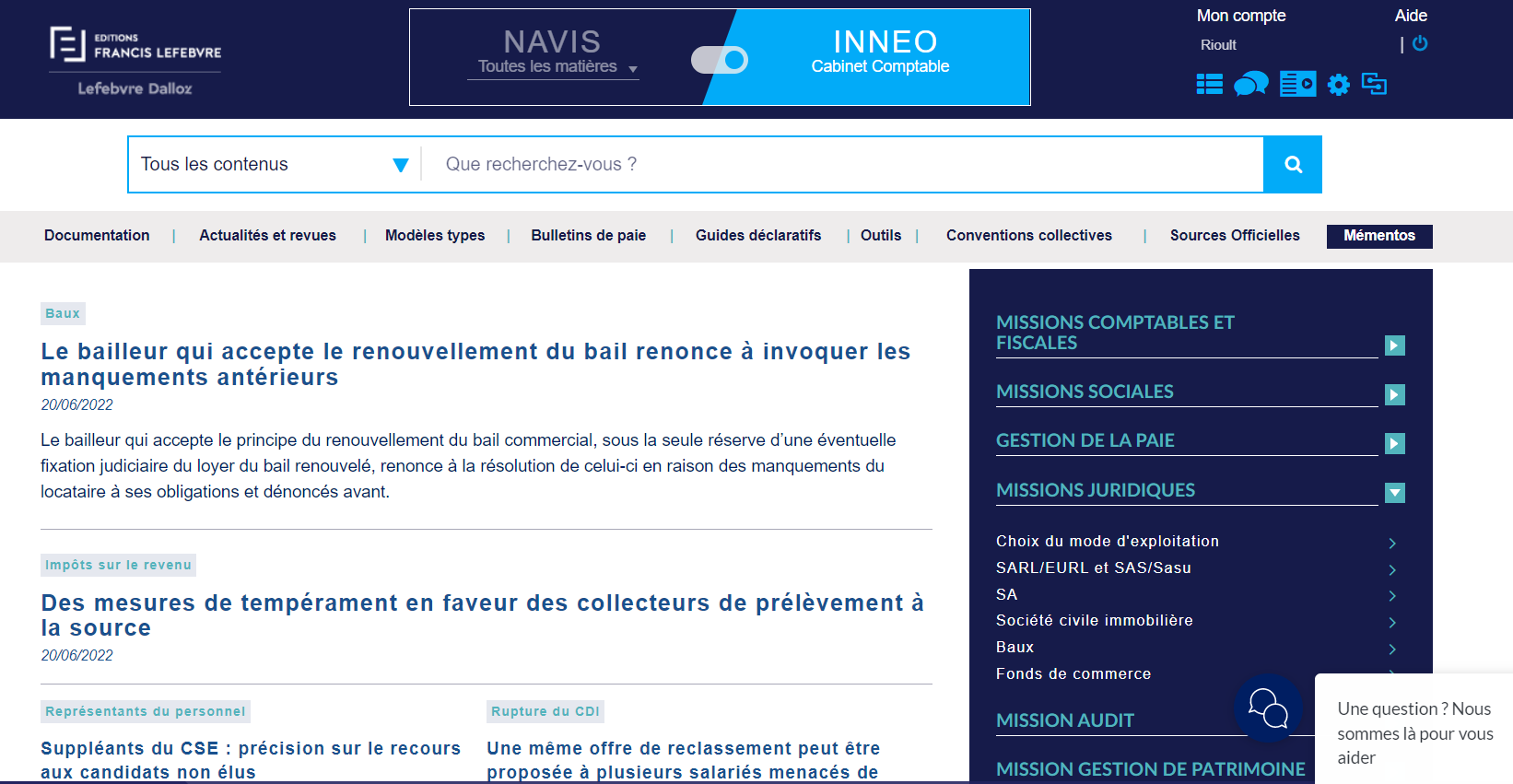Click the Rioult account name
Viewport: 1513px width, 784px height.
tap(1218, 45)
